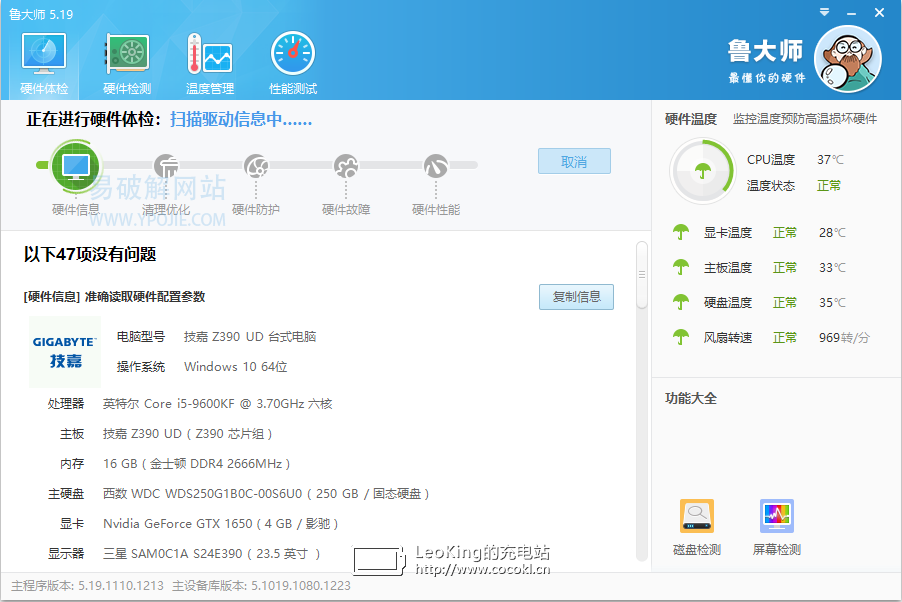902x602 pixels.
Task: Select the 硬件防护 step icon
Action: point(256,166)
